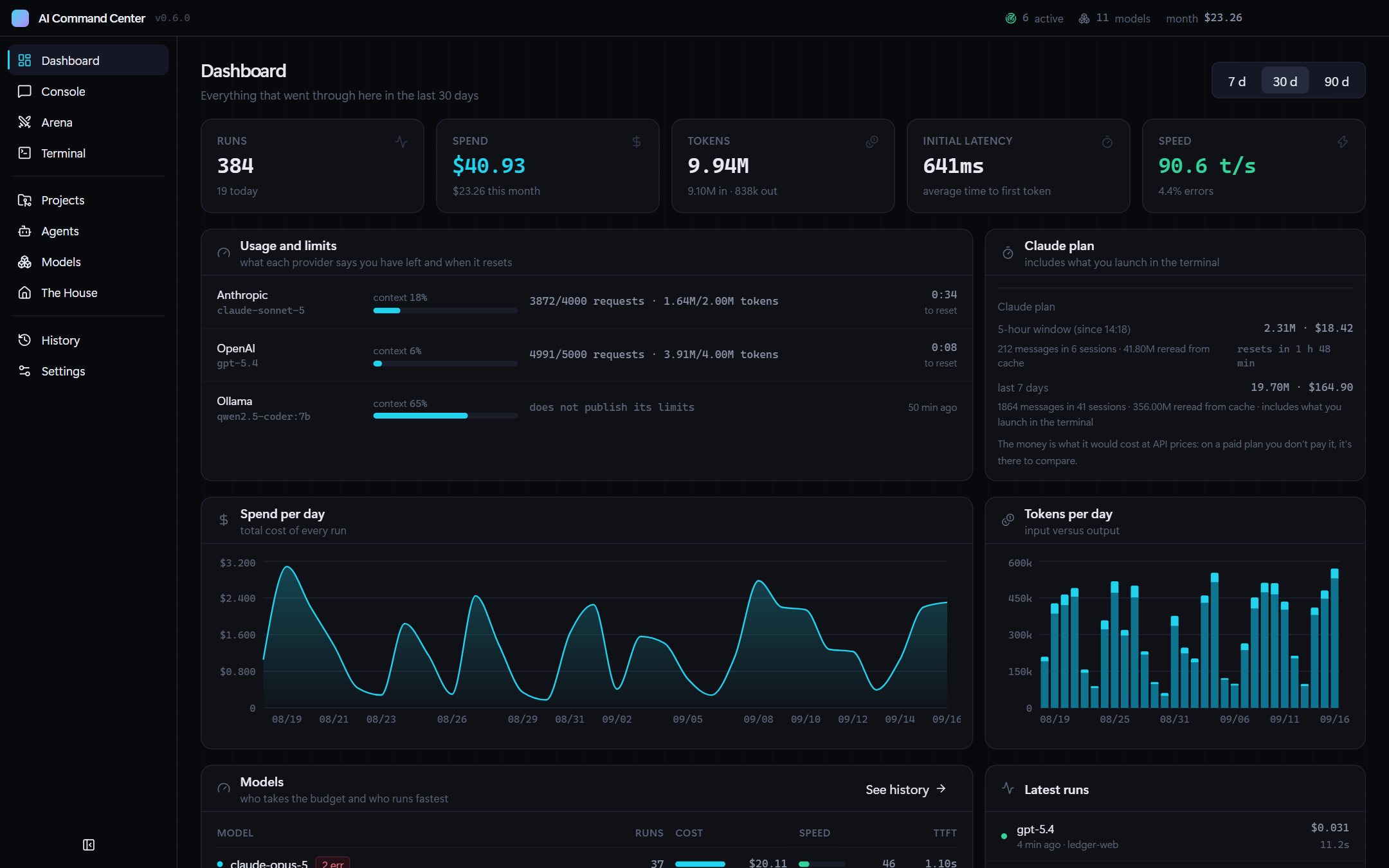The height and width of the screenshot is (868, 1389).
Task: Follow the See history link
Action: pyautogui.click(x=905, y=790)
